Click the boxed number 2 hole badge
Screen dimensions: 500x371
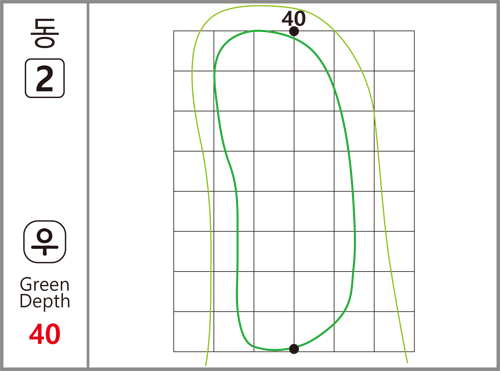[x=45, y=78]
